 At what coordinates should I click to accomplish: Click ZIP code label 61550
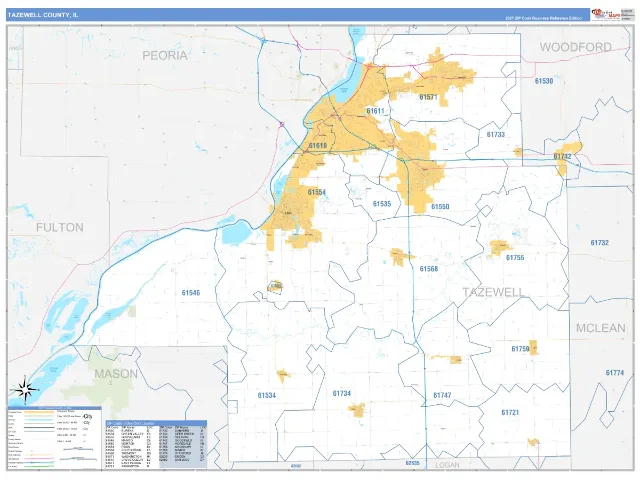click(440, 207)
